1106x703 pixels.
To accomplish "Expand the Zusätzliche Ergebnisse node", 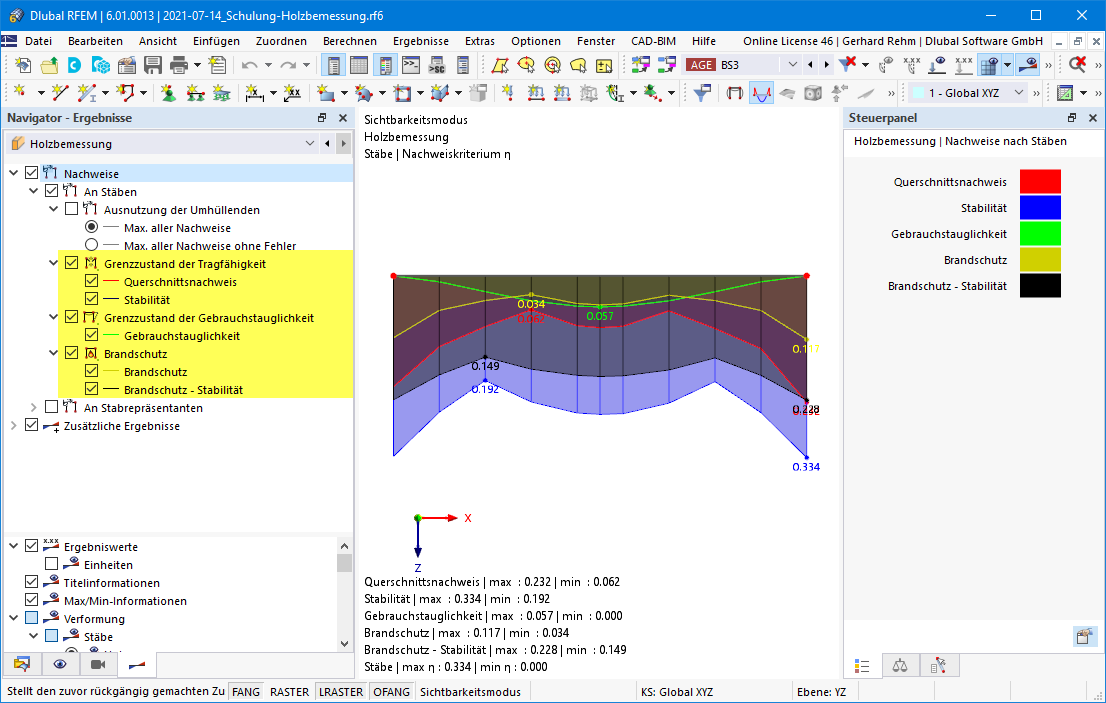I will pyautogui.click(x=13, y=425).
